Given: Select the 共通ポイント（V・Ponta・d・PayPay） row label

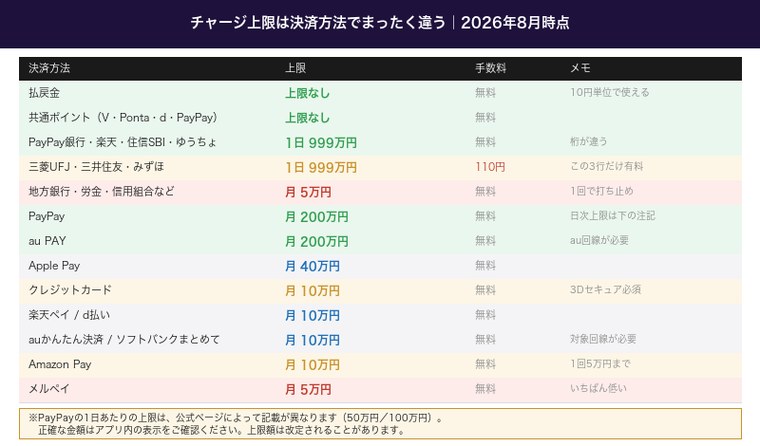Looking at the screenshot, I should click(x=123, y=117).
